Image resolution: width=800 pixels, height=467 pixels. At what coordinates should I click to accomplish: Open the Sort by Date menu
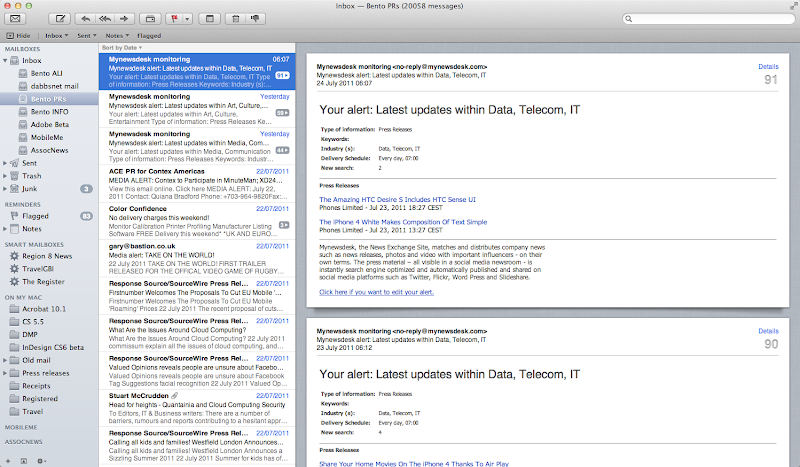(121, 47)
